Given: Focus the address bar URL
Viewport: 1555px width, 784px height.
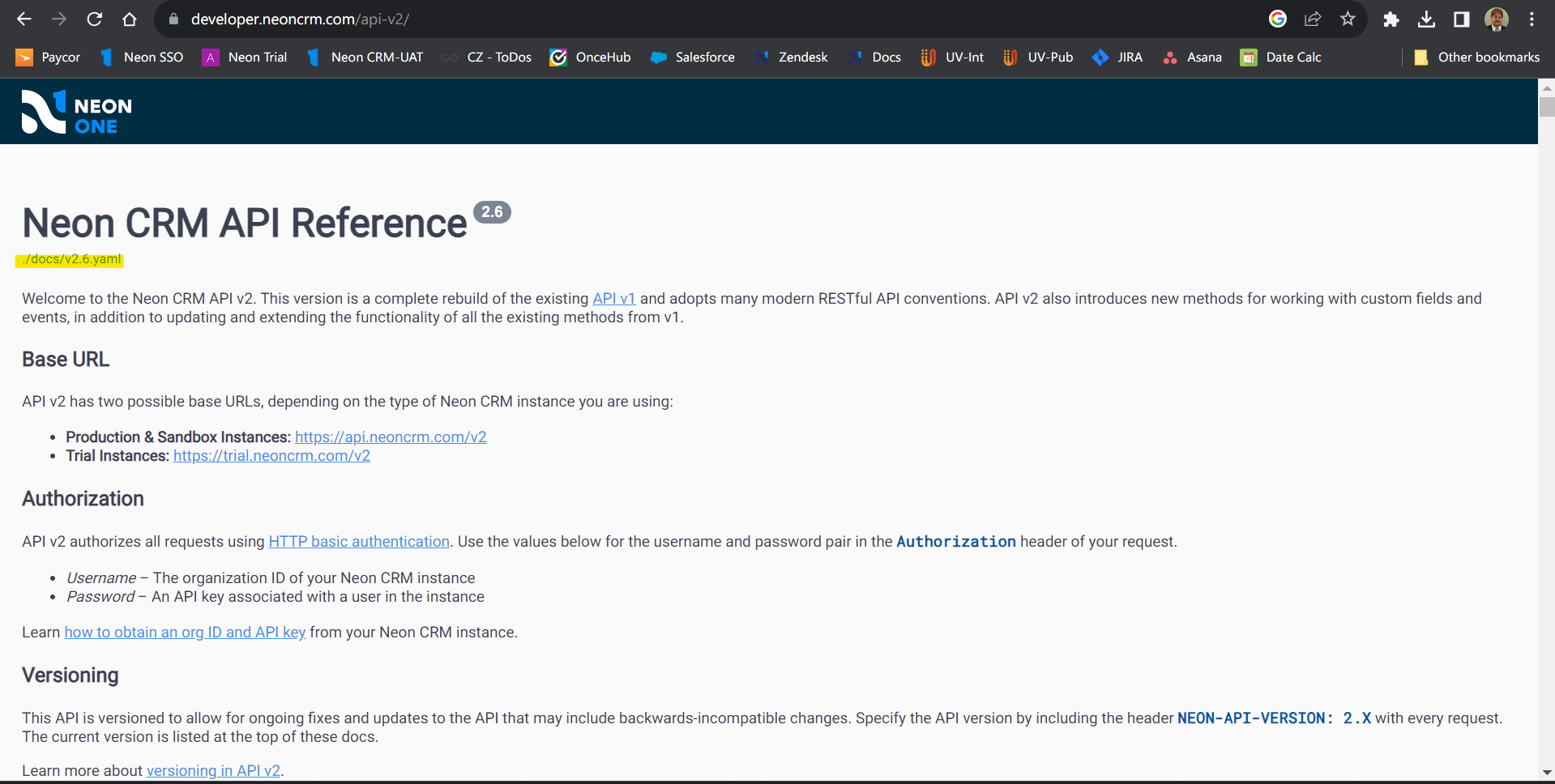Looking at the screenshot, I should [x=300, y=19].
